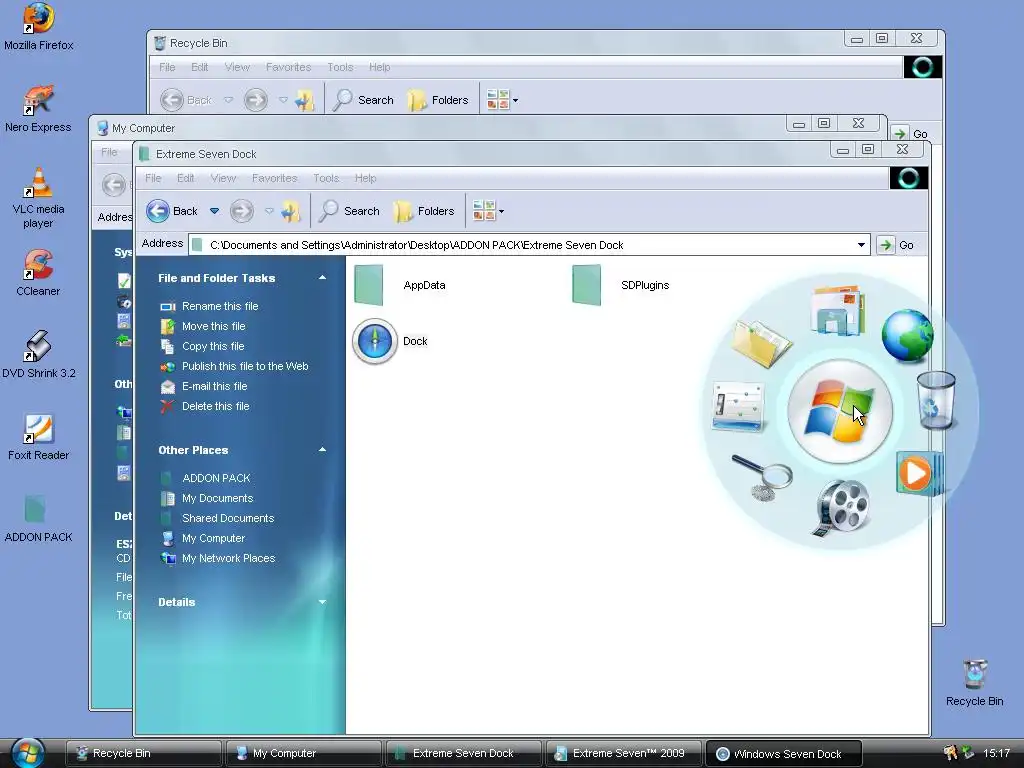Open File menu in Extreme Seven Dock window
1024x768 pixels.
click(153, 178)
